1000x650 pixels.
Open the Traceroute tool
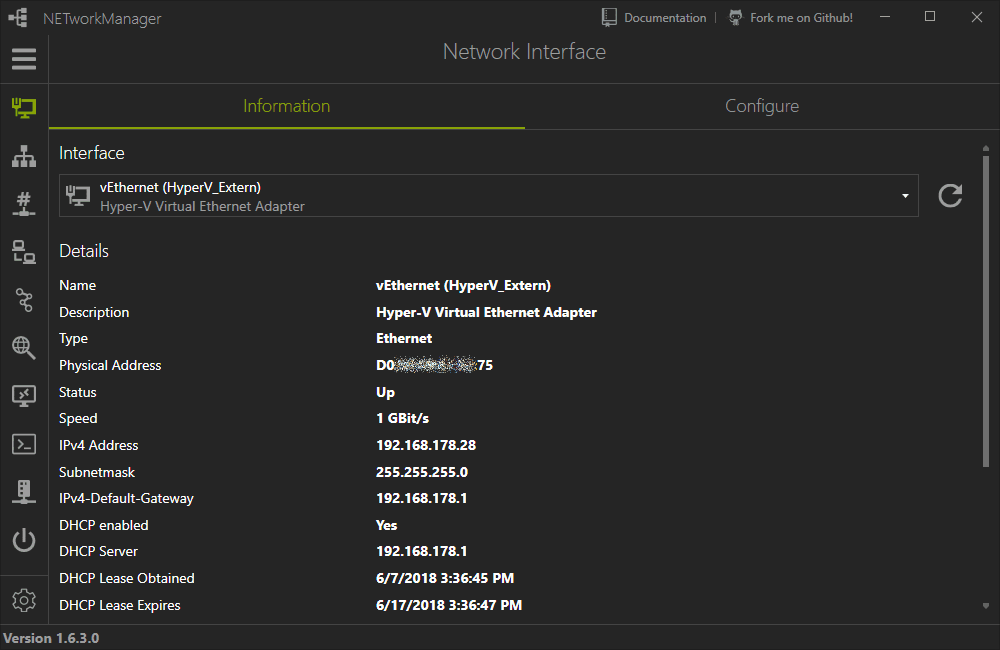pyautogui.click(x=24, y=300)
